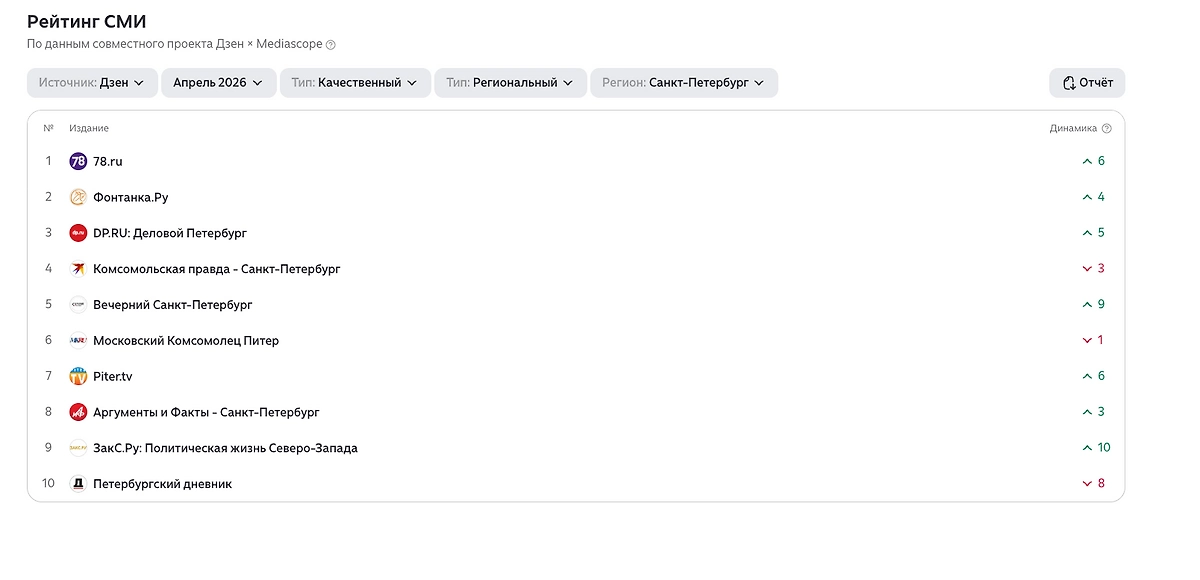Click the up arrow in ЗакС.Ру row

click(x=1087, y=448)
